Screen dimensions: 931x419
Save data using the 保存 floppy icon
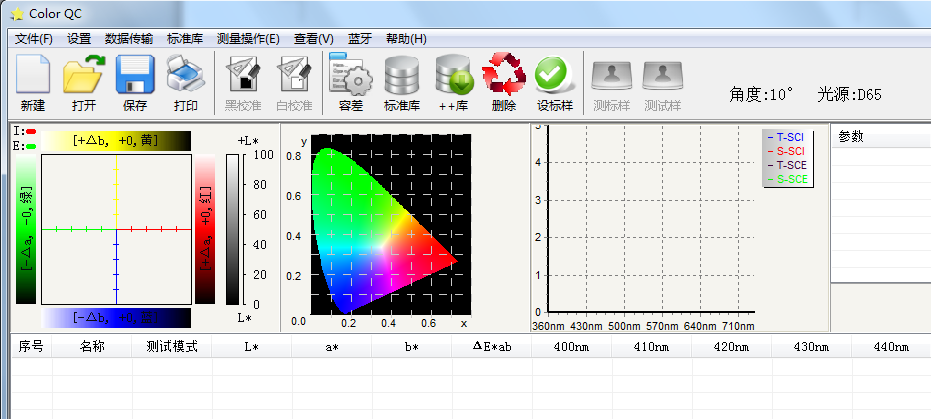point(135,82)
